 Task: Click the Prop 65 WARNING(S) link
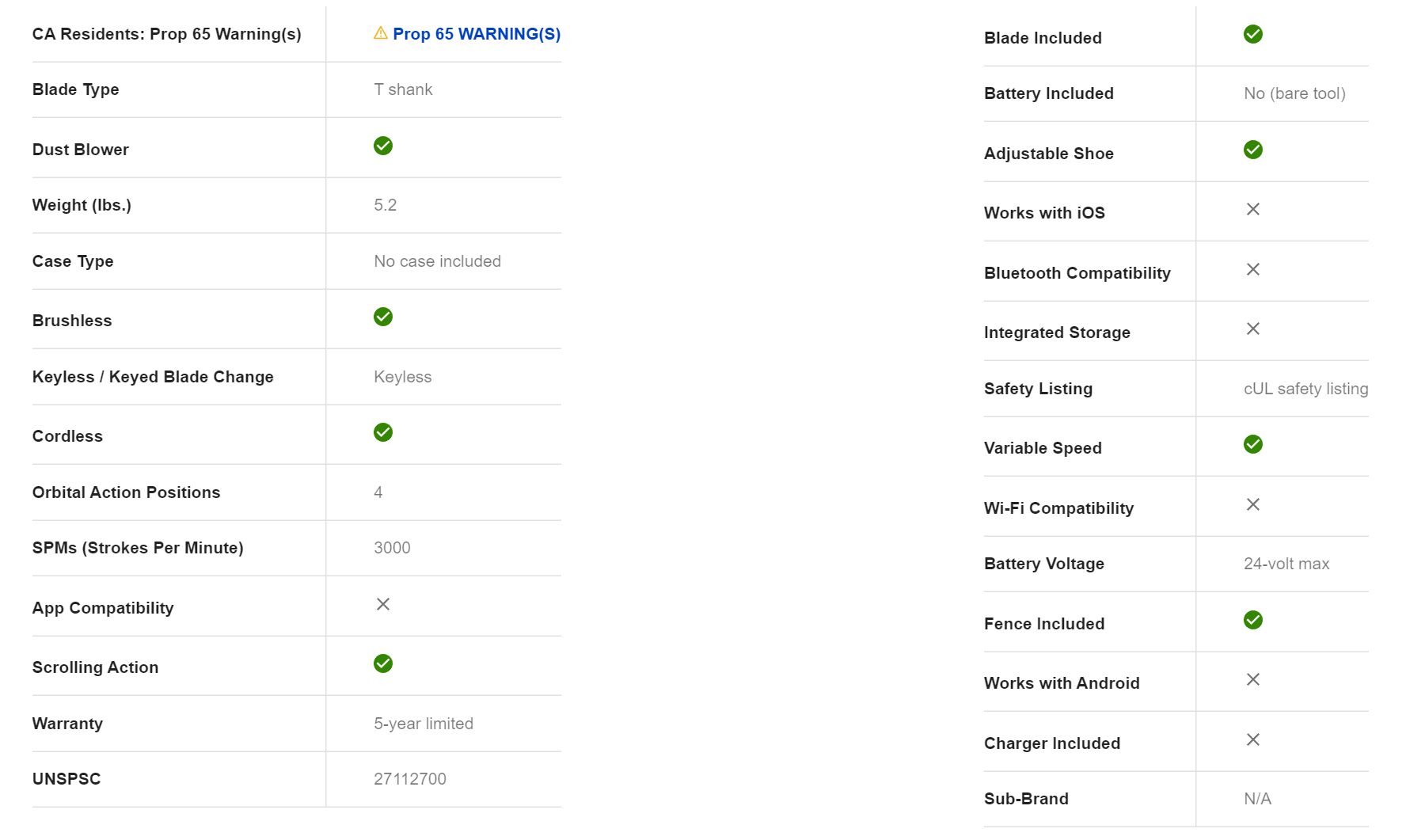click(x=476, y=34)
